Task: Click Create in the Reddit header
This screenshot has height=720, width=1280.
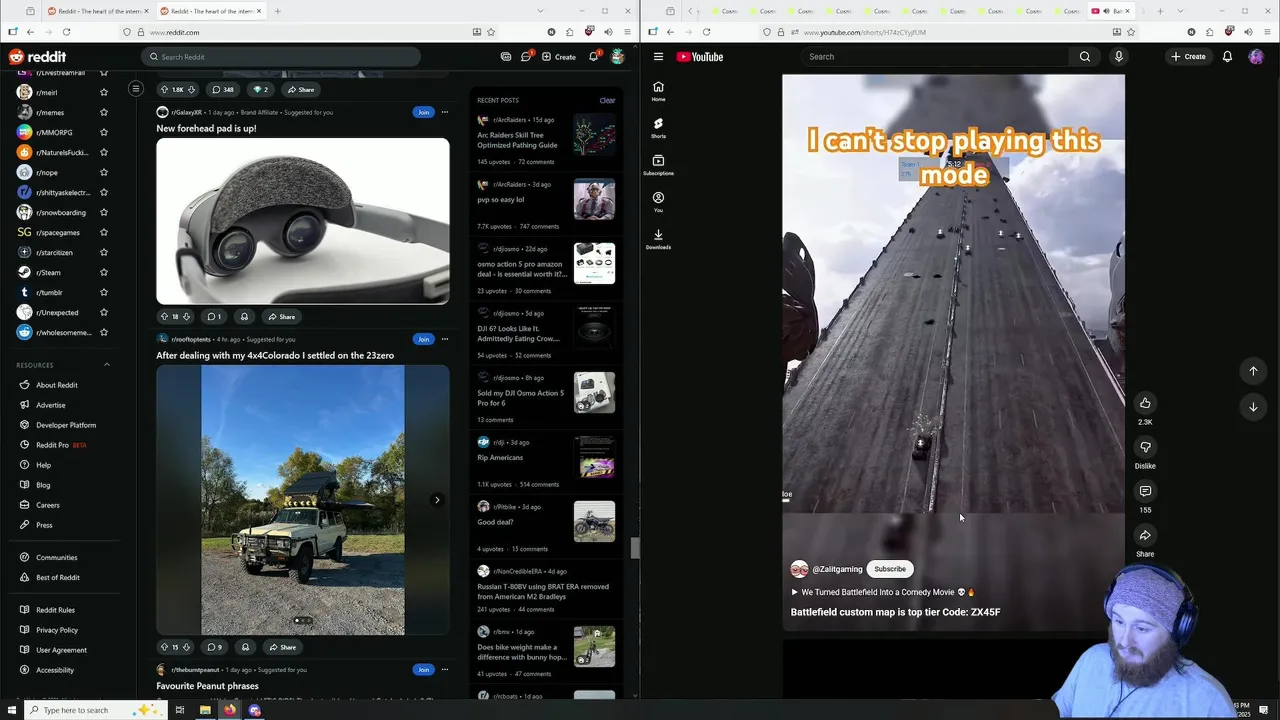Action: click(559, 57)
